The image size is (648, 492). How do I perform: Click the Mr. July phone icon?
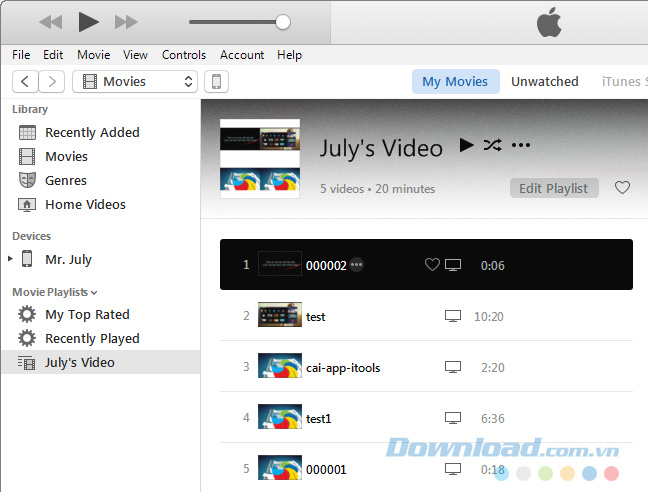pos(27,259)
